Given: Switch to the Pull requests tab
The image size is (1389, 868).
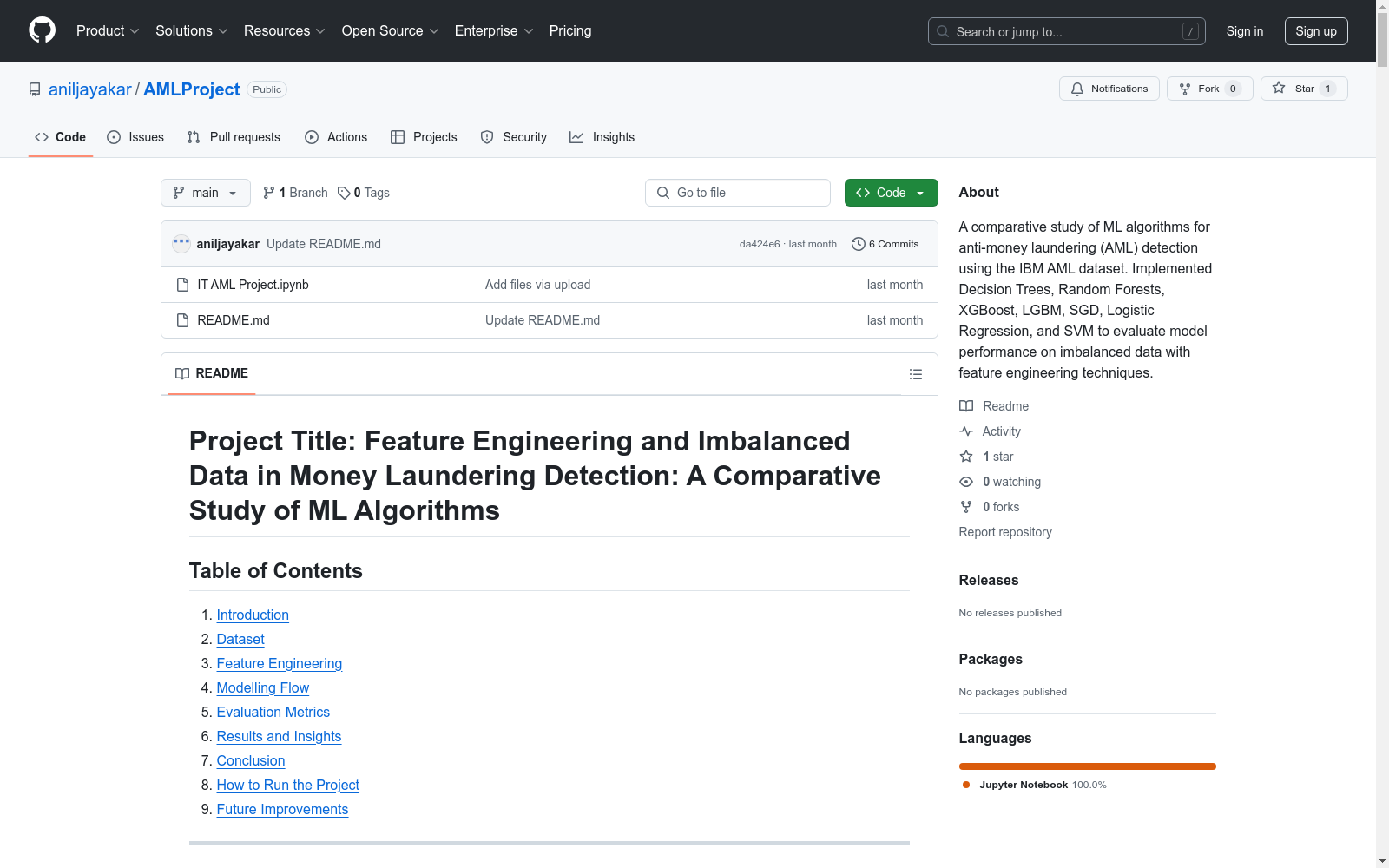Looking at the screenshot, I should click(234, 137).
